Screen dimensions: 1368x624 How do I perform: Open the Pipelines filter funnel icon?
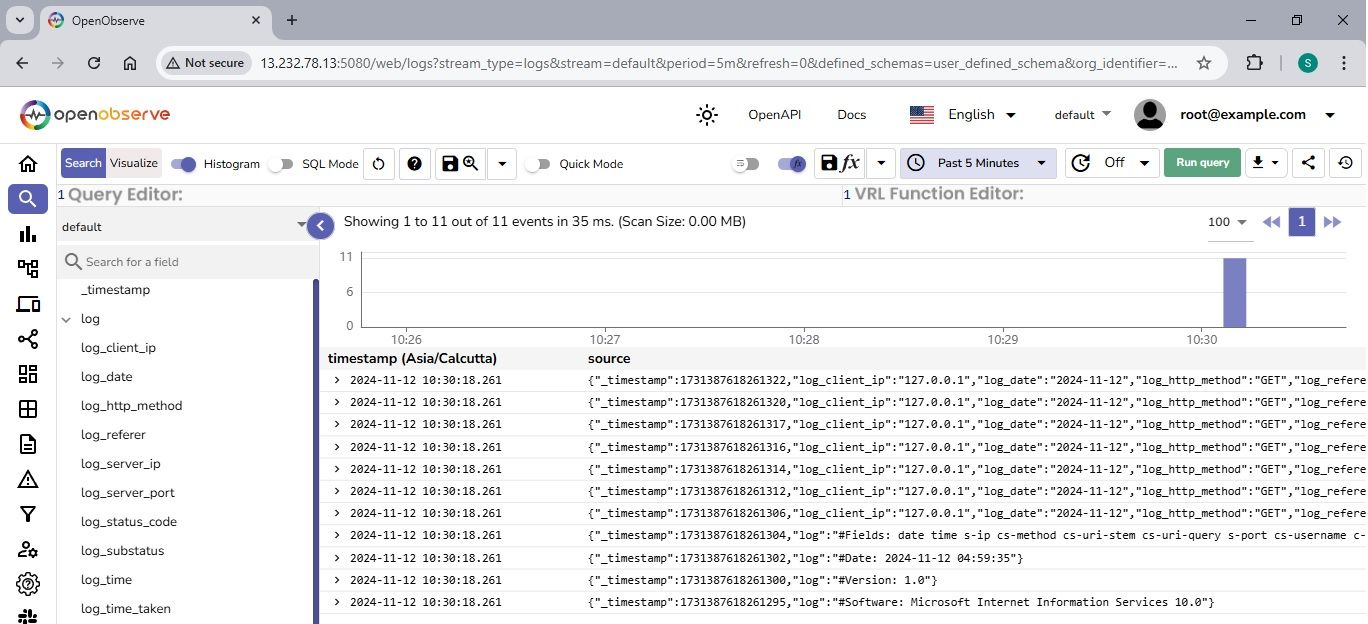click(28, 514)
